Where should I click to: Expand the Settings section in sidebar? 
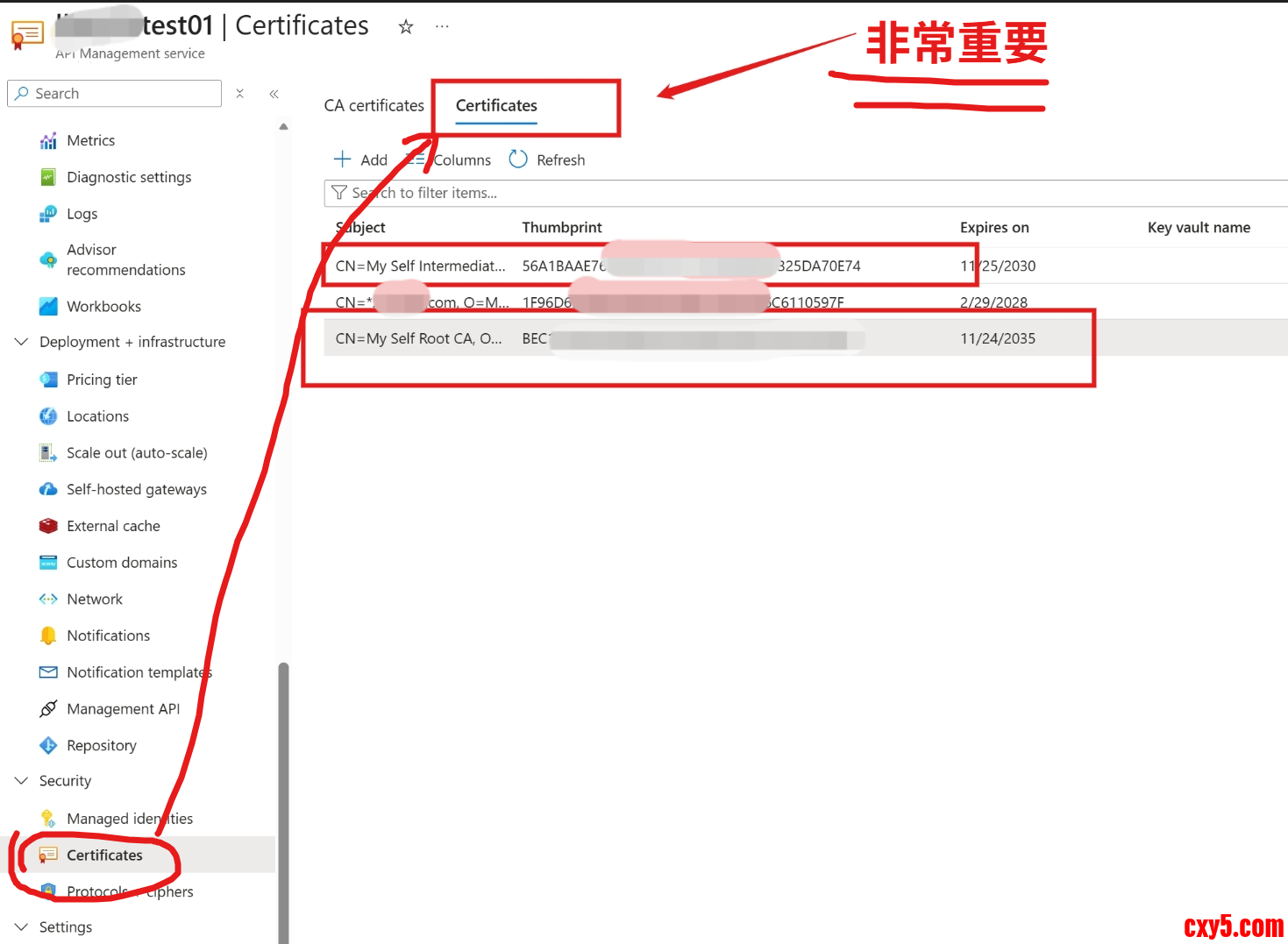[22, 927]
